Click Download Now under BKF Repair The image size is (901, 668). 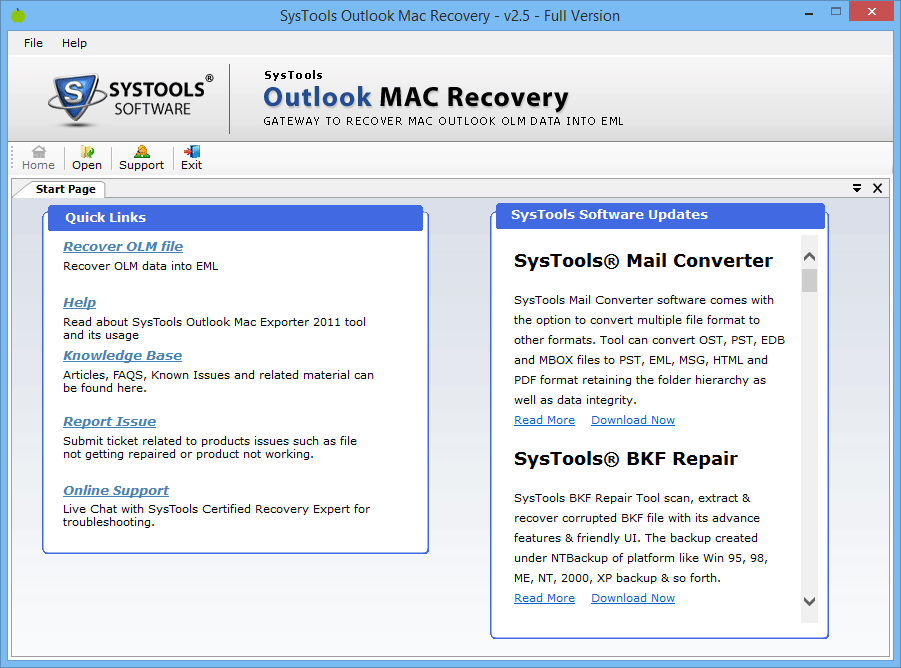(632, 598)
